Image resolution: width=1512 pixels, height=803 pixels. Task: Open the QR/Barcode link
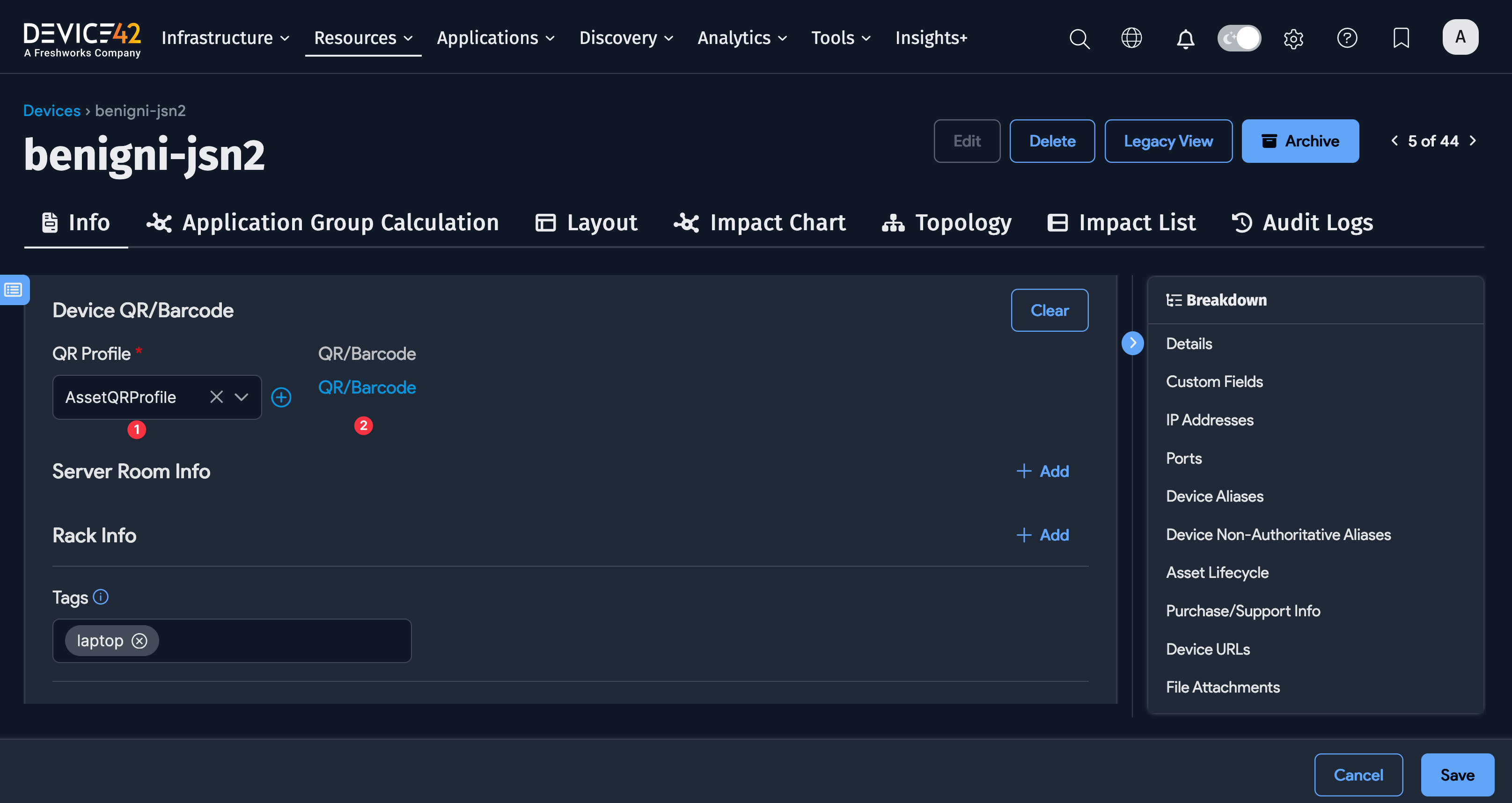[x=367, y=388]
